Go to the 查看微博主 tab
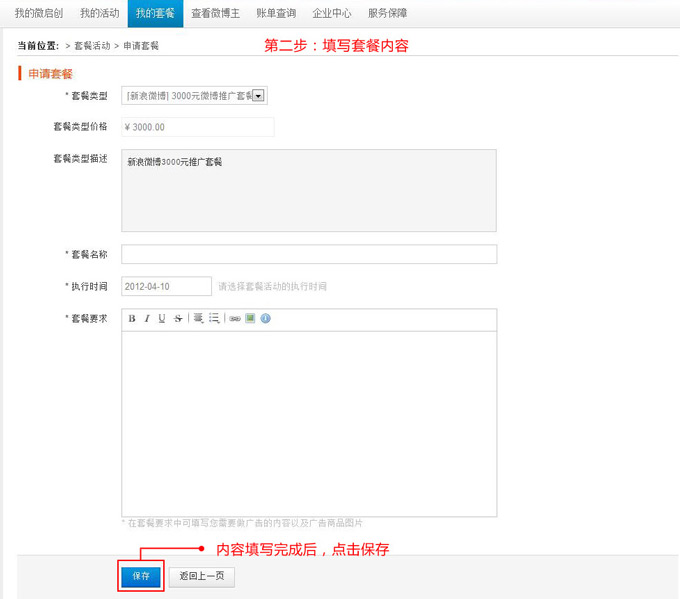This screenshot has width=680, height=599. (x=215, y=13)
